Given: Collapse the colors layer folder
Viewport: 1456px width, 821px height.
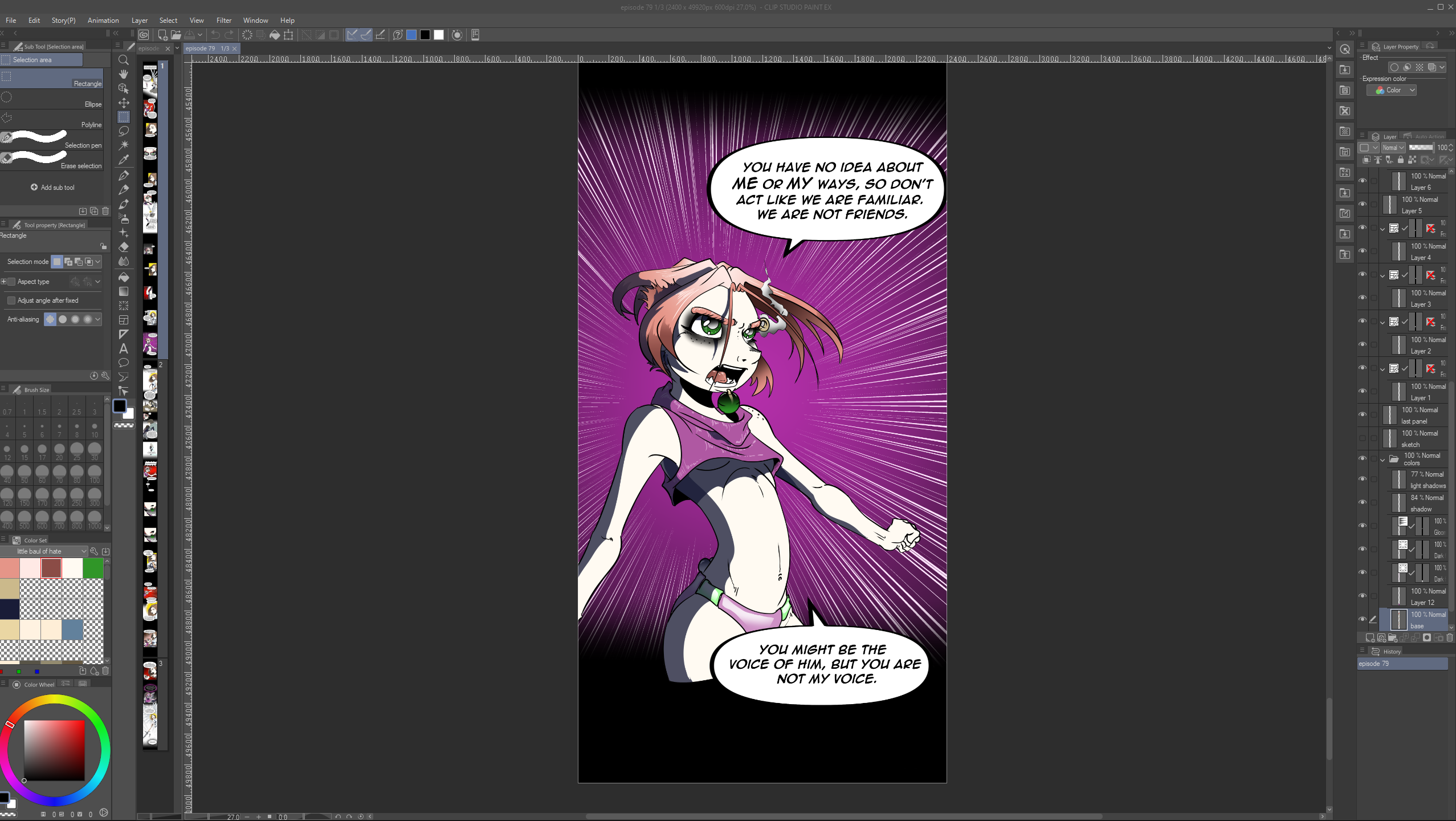Looking at the screenshot, I should pyautogui.click(x=1382, y=459).
